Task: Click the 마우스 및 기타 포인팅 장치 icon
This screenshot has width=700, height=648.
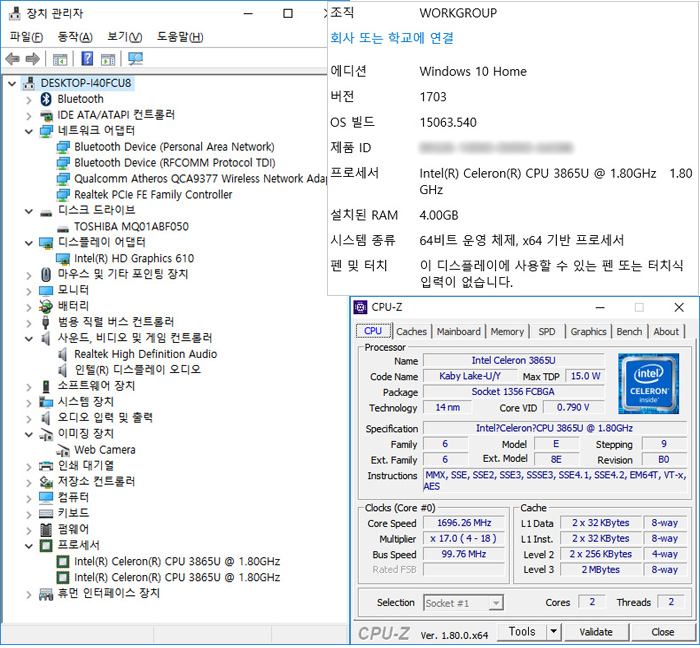Action: coord(46,274)
